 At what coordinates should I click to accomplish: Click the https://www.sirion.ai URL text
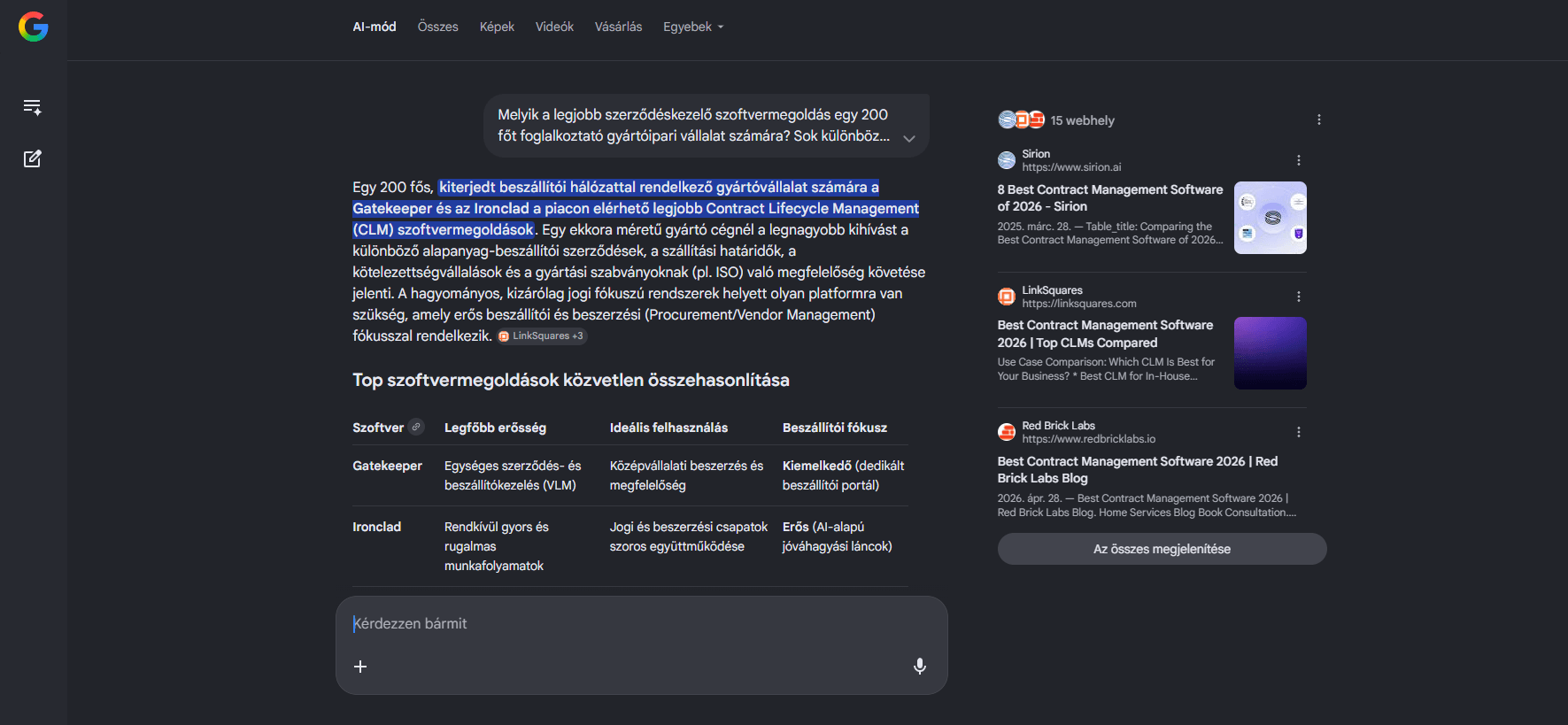click(1071, 167)
